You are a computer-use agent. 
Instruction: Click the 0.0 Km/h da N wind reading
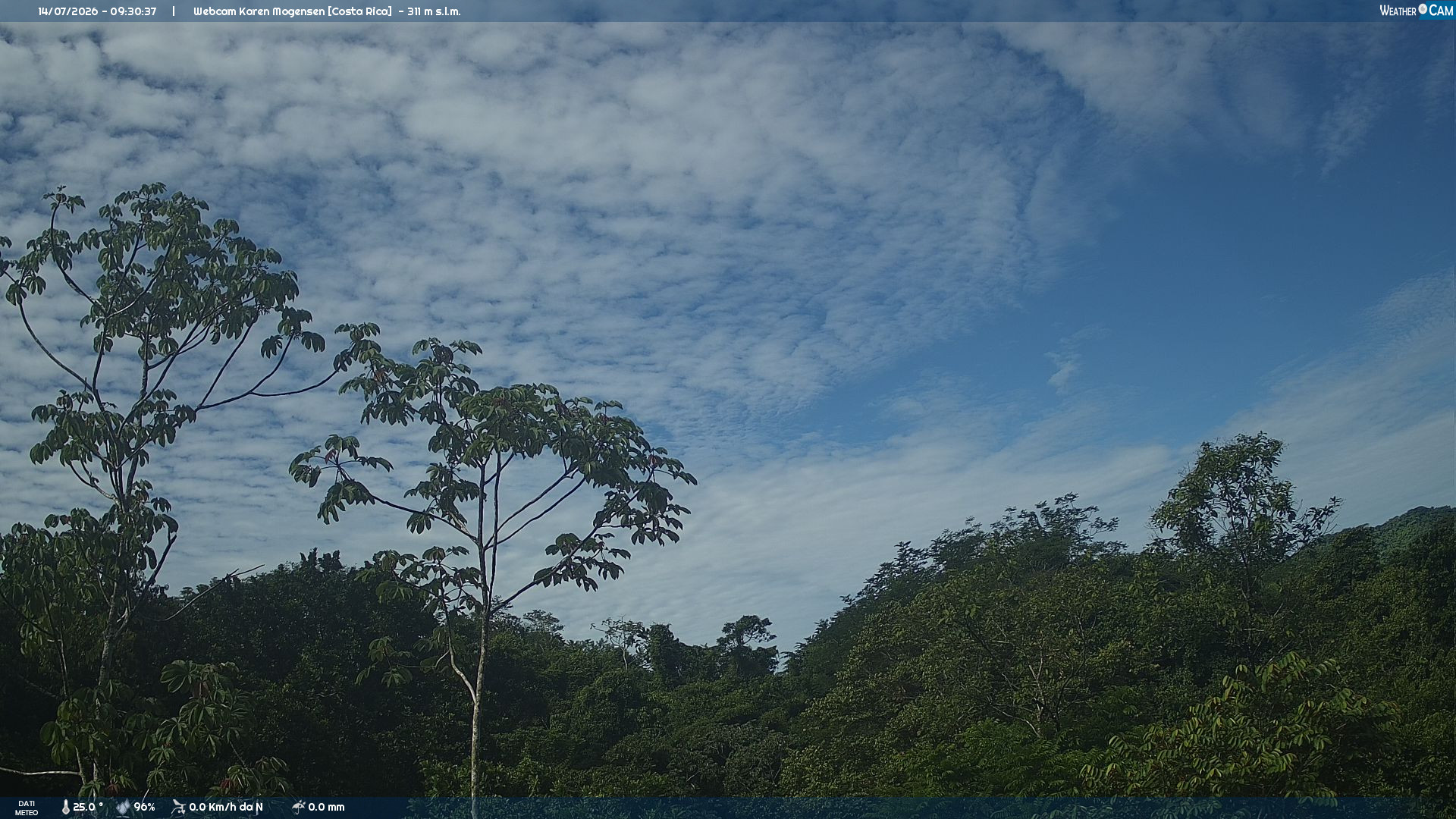click(x=226, y=807)
